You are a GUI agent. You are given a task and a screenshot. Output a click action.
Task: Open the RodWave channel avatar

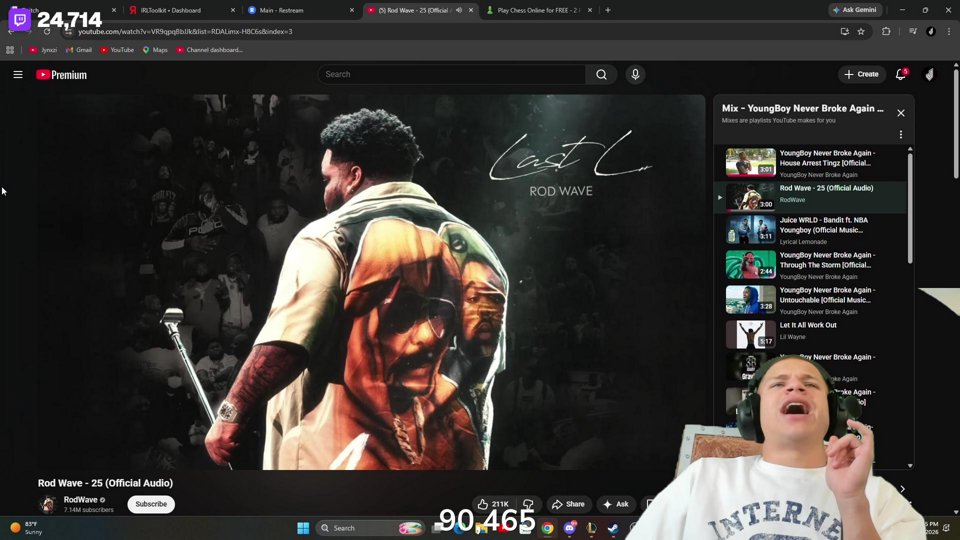[x=48, y=504]
